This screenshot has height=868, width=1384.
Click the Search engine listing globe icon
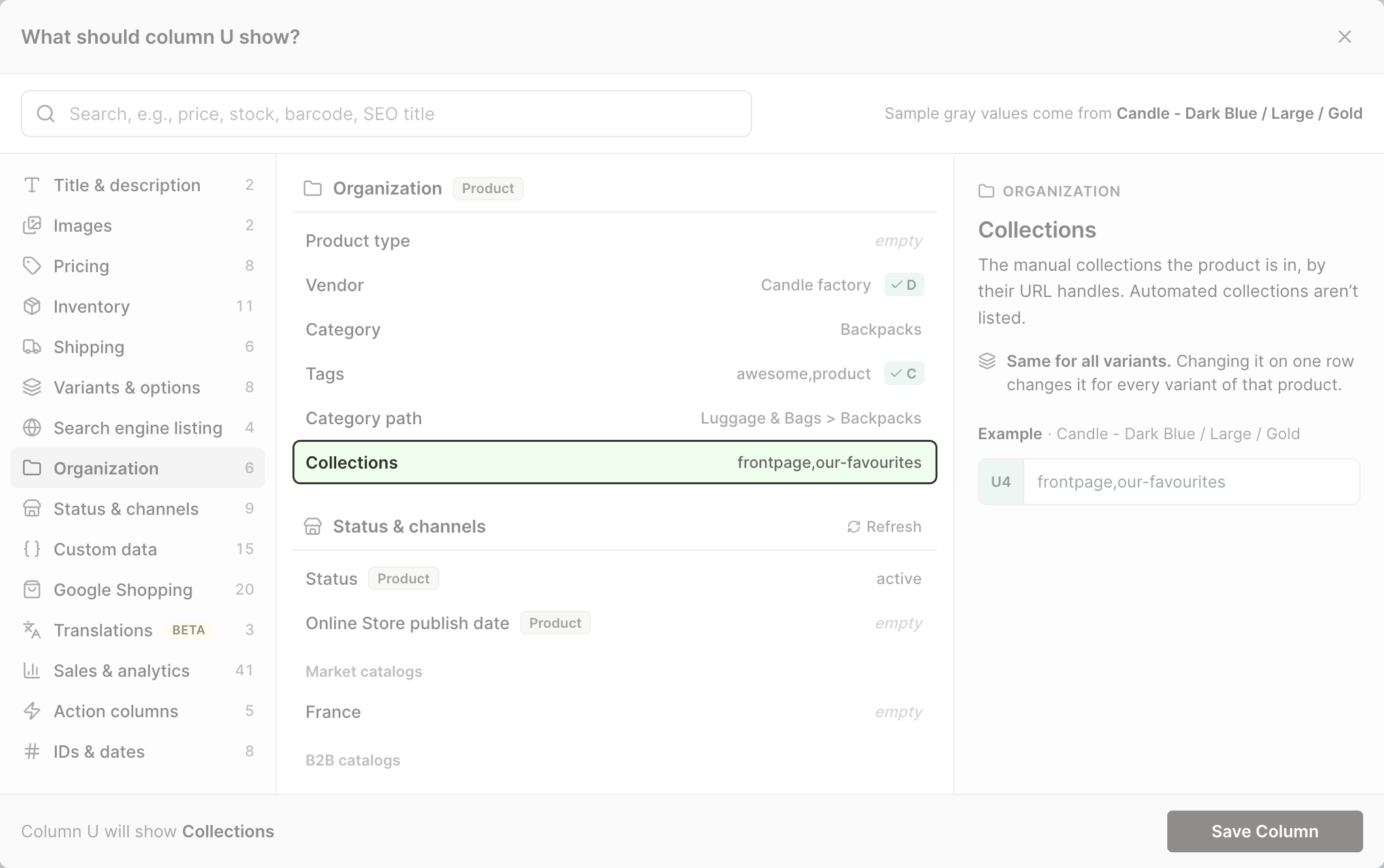point(32,428)
